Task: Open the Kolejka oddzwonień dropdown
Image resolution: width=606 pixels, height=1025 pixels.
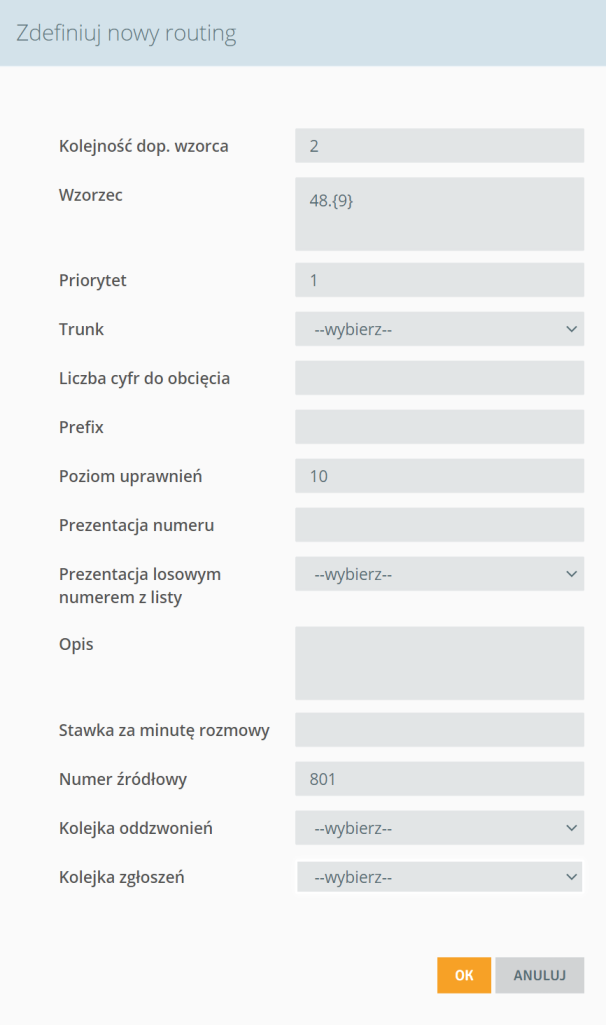Action: pos(439,828)
